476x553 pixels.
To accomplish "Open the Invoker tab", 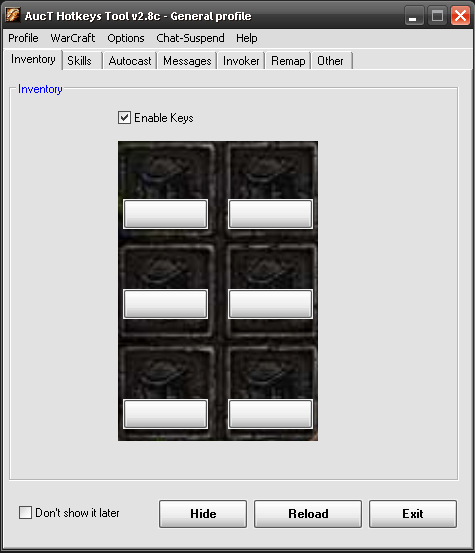I will tap(241, 61).
